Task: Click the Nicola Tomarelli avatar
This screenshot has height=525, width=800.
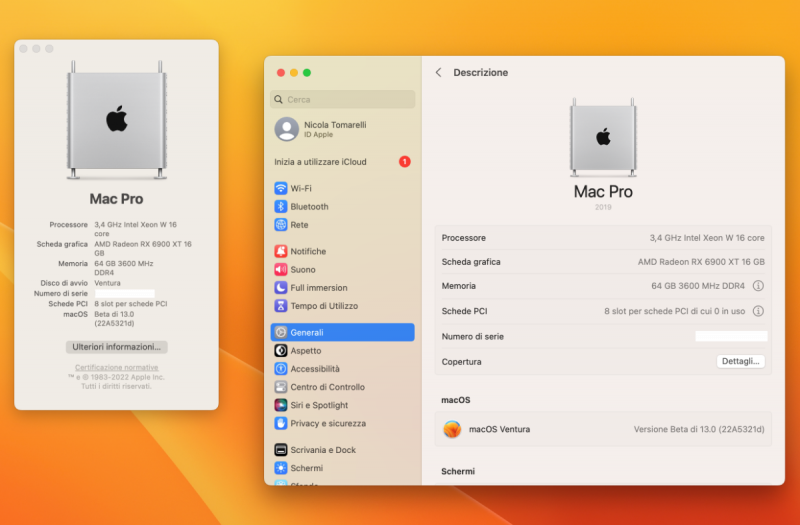Action: pos(287,129)
